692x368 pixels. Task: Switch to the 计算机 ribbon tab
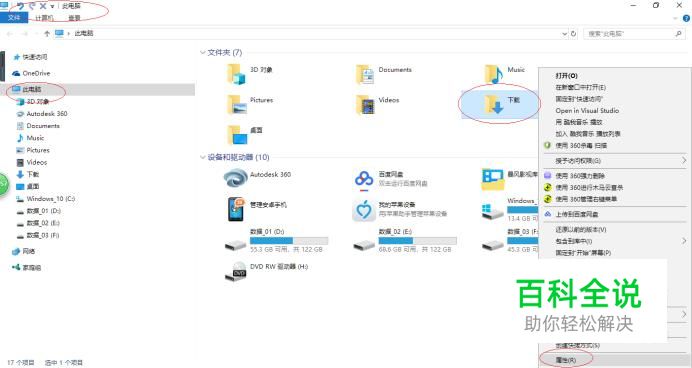(44, 18)
